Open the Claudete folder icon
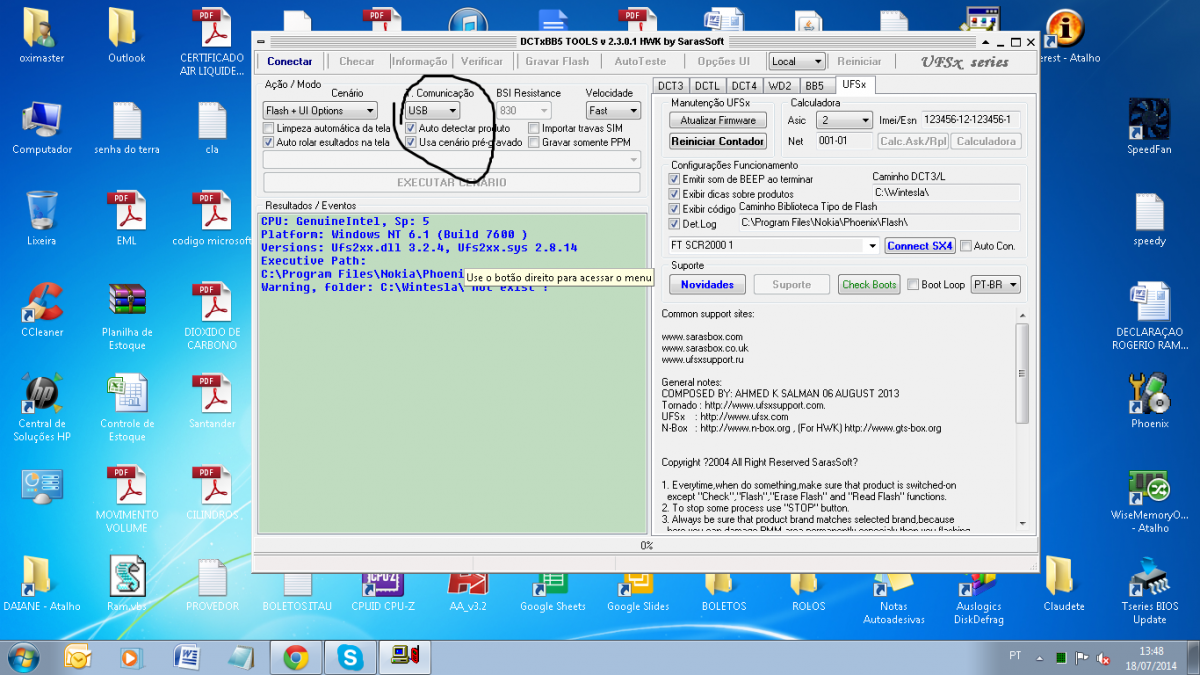The height and width of the screenshot is (675, 1200). (1063, 585)
